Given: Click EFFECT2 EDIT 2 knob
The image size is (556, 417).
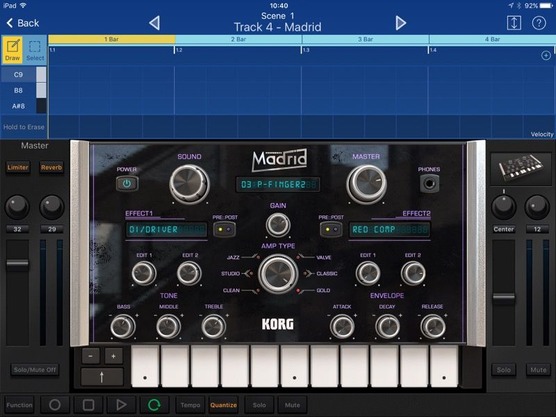Looking at the screenshot, I should (x=413, y=273).
